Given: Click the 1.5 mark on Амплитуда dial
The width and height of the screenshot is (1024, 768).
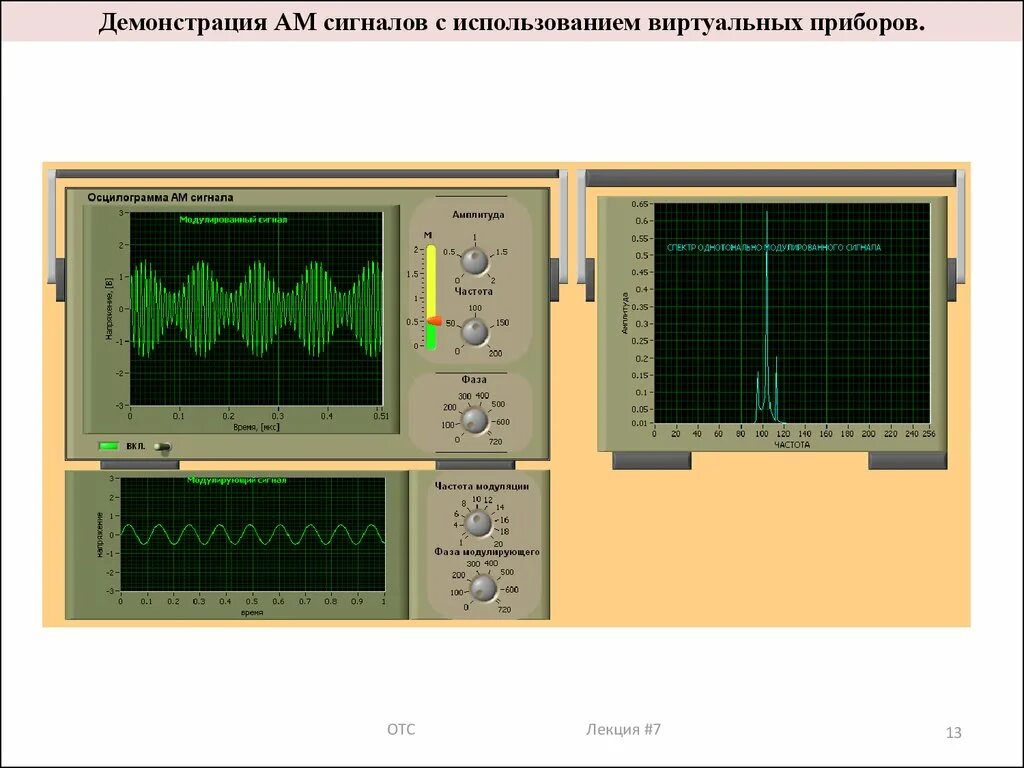Looking at the screenshot, I should (502, 252).
